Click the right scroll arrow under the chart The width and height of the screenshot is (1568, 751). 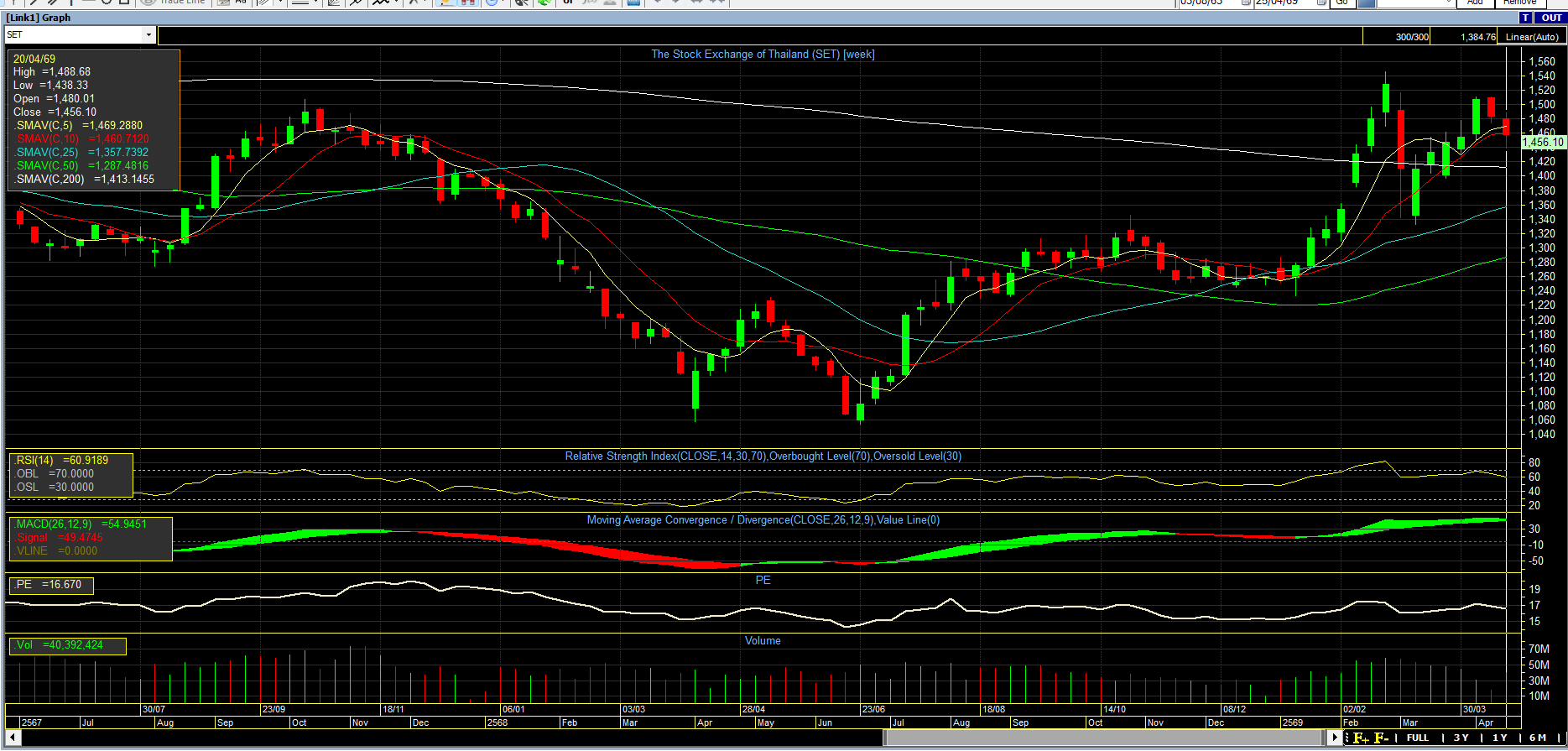click(1335, 738)
